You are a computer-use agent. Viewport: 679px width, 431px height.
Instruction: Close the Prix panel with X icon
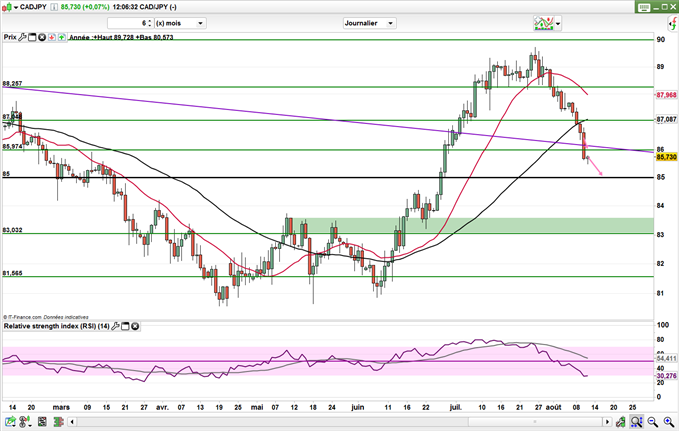pyautogui.click(x=42, y=37)
